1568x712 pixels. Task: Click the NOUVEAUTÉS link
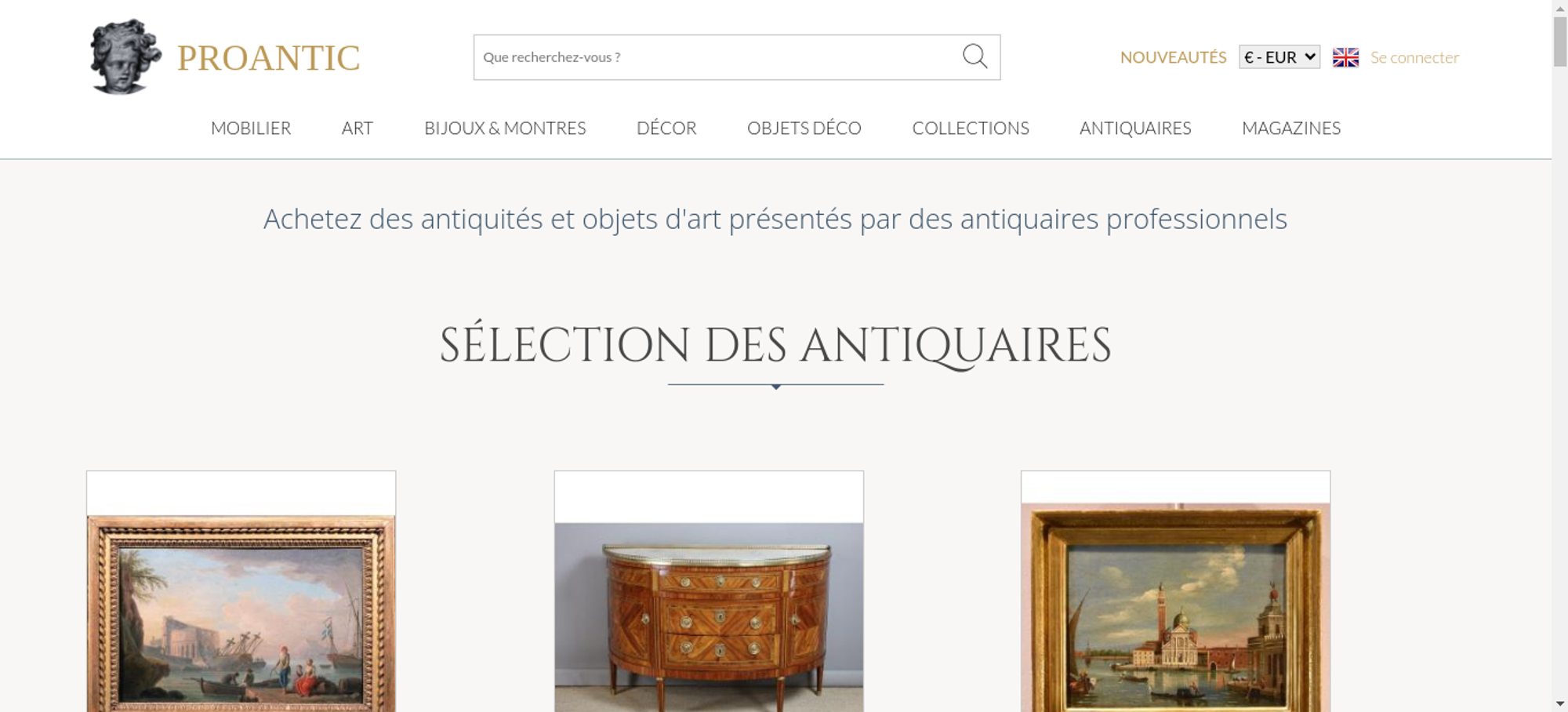point(1173,57)
